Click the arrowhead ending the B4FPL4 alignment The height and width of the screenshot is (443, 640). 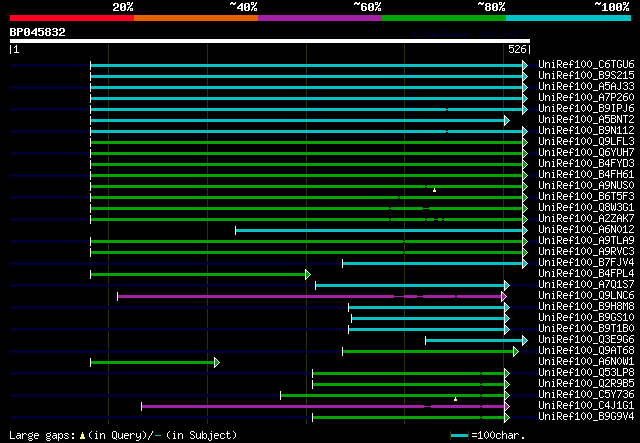[308, 274]
